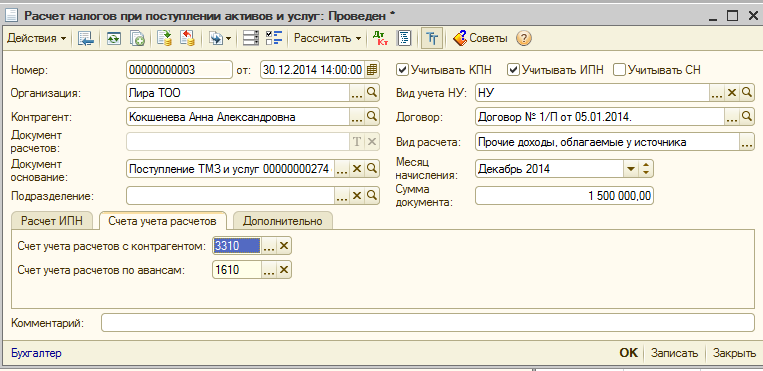Click the Вид расчета select (…) button
Screen dimensions: 763x371
coord(746,143)
